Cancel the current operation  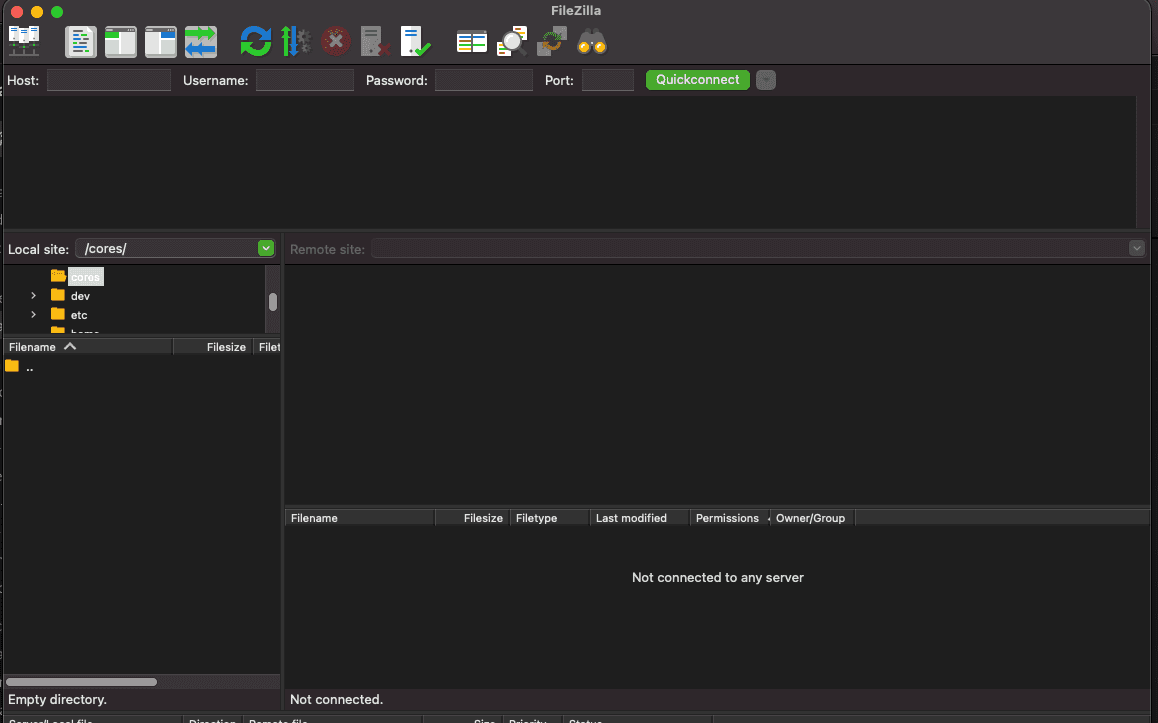(336, 41)
